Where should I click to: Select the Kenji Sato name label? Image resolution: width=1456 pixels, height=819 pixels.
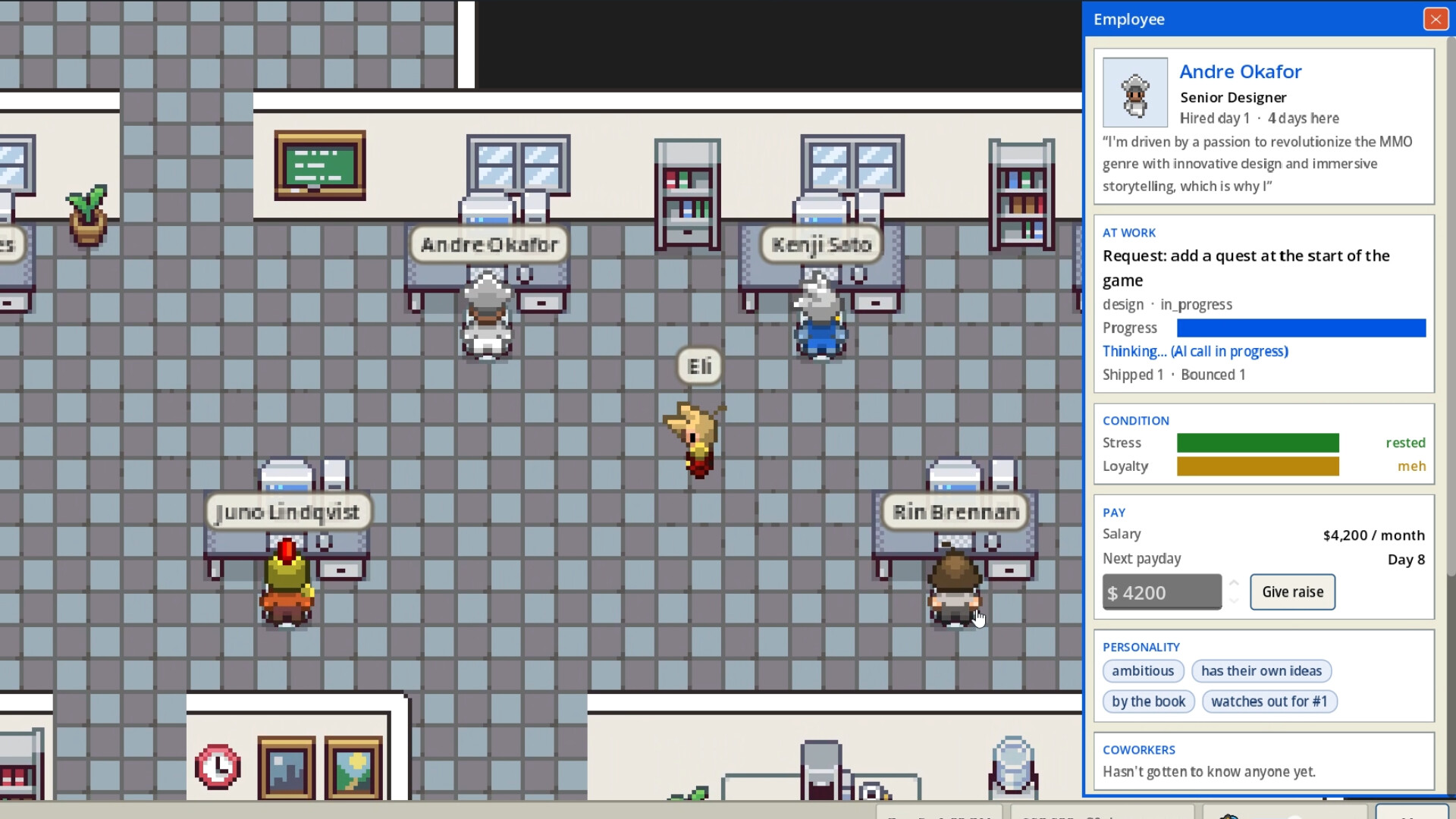(821, 245)
